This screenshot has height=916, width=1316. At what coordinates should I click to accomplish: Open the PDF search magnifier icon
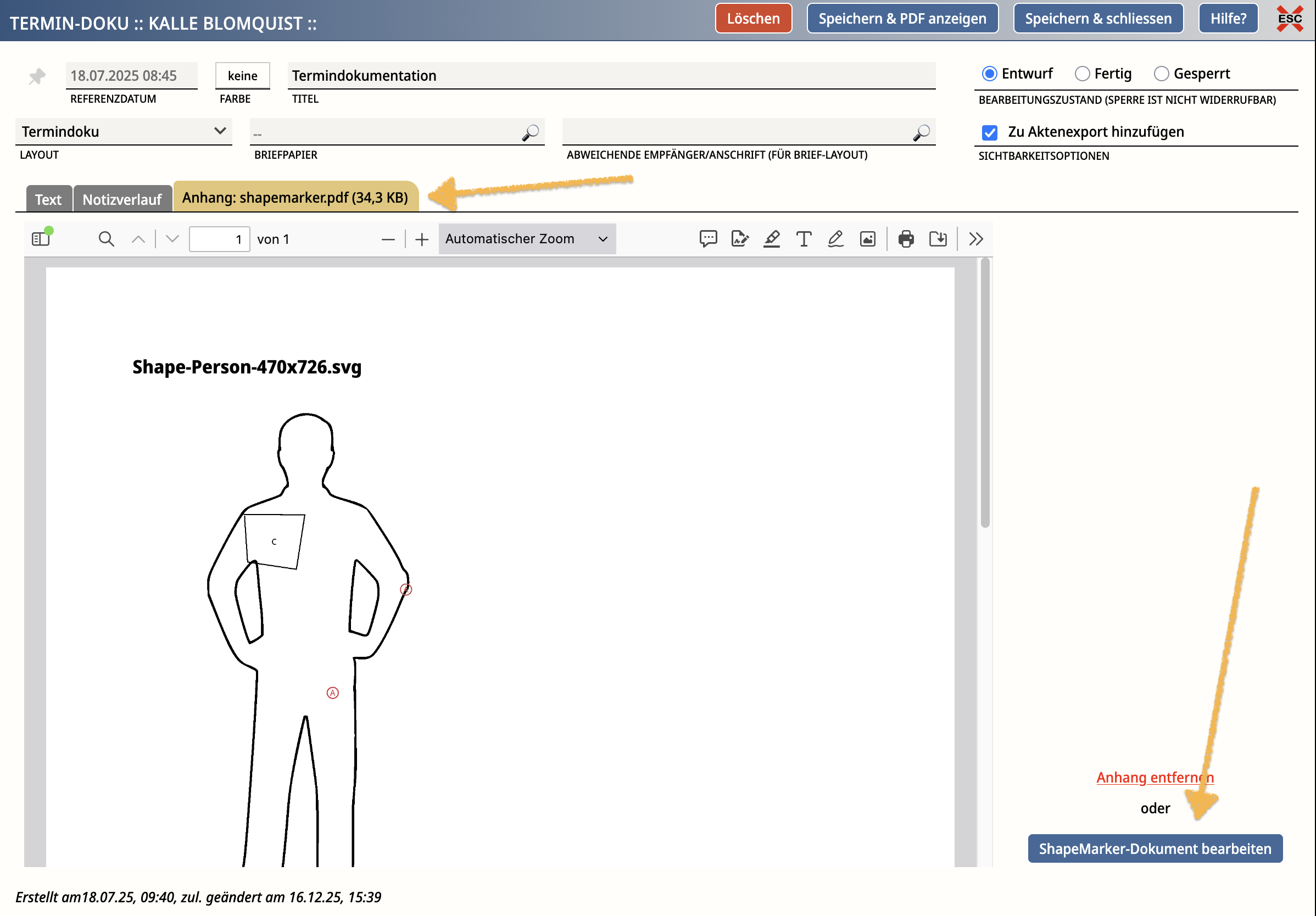[x=106, y=238]
